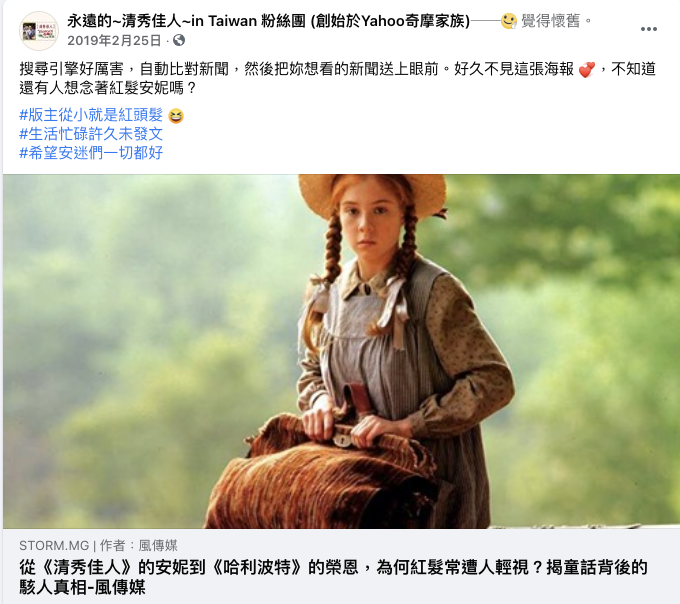The height and width of the screenshot is (604, 680).
Task: Open hashtag #希望安迷們一切都好
Action: pyautogui.click(x=91, y=153)
